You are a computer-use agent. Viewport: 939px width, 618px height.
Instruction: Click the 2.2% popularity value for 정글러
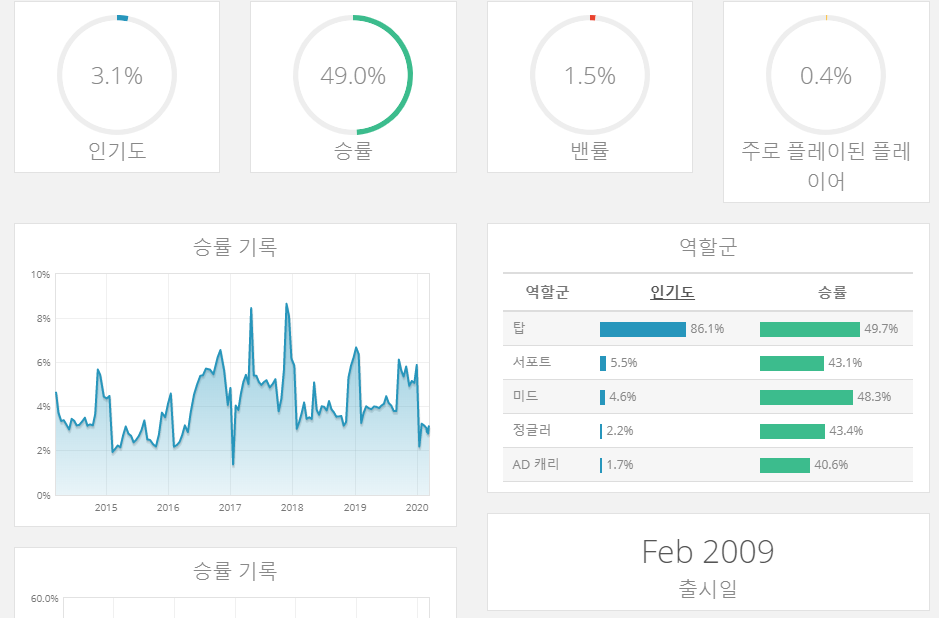619,431
